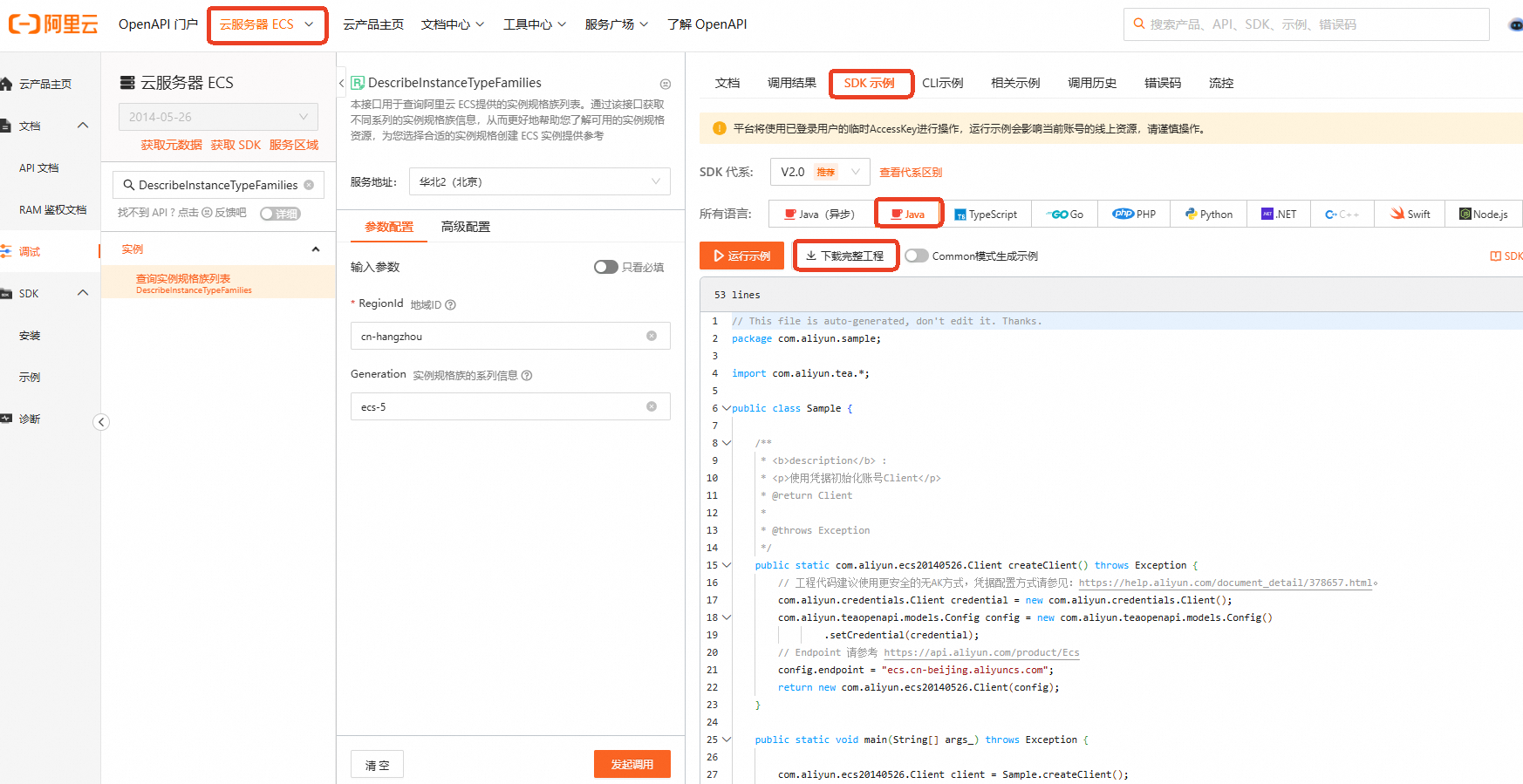1523x784 pixels.
Task: Open the 文档中心 dropdown menu
Action: (x=453, y=24)
